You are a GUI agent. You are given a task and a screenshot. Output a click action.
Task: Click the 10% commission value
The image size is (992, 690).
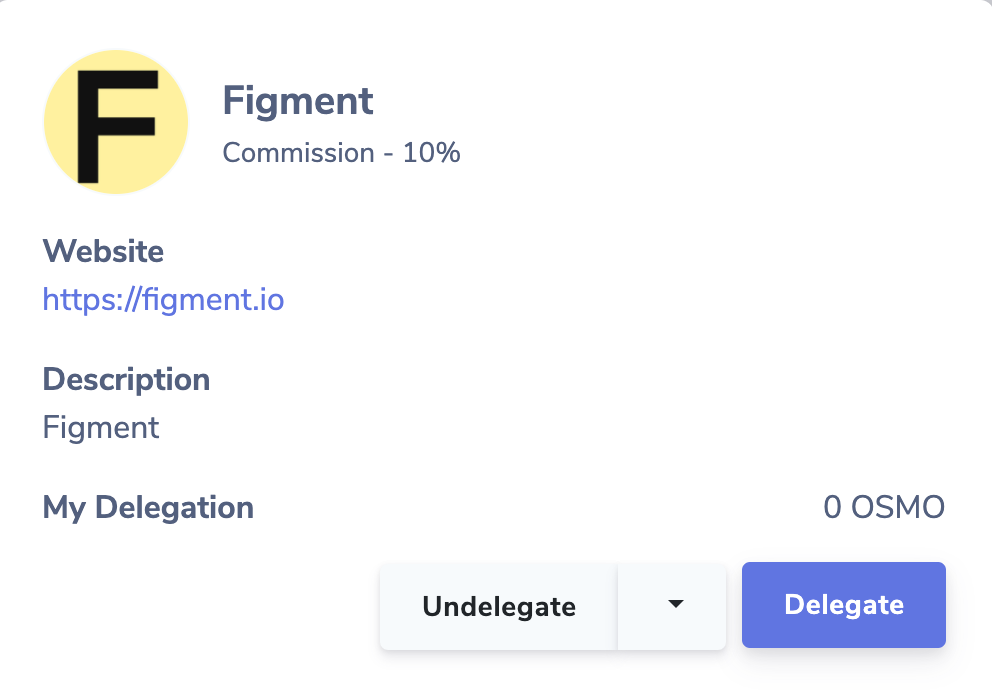(x=431, y=152)
